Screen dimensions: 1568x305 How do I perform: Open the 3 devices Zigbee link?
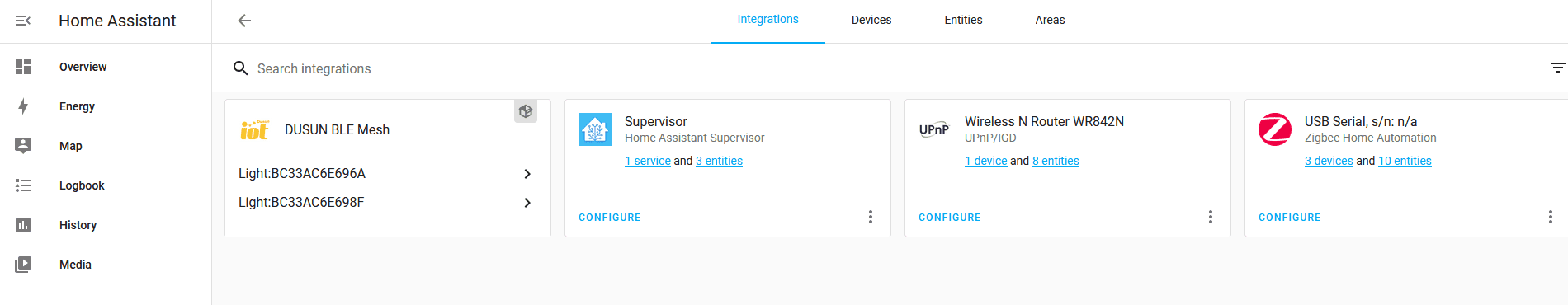pos(1329,161)
